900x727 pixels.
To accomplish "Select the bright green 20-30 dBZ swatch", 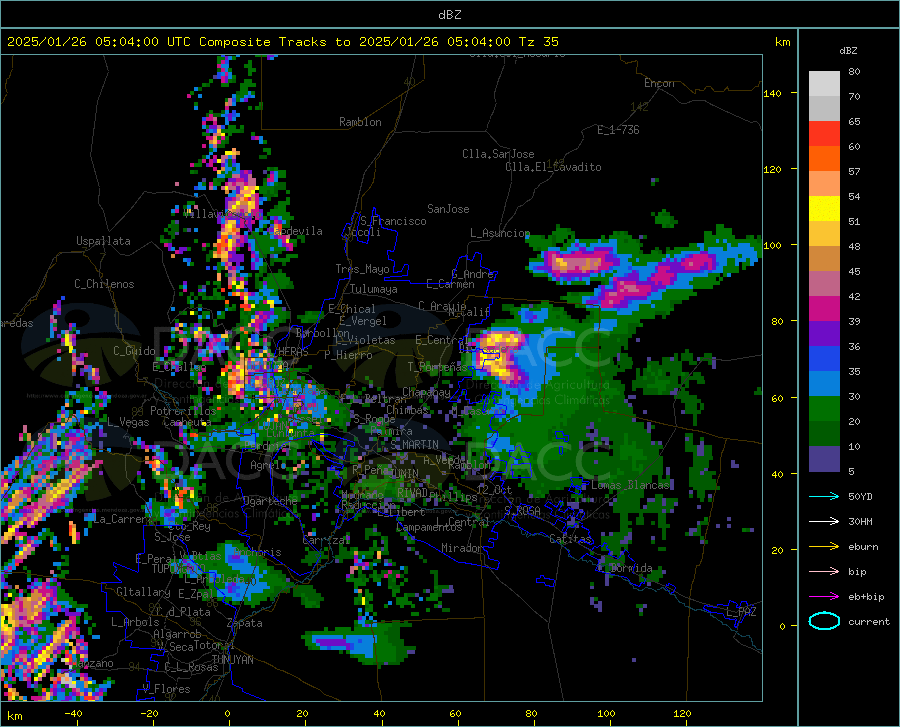I will 824,409.
